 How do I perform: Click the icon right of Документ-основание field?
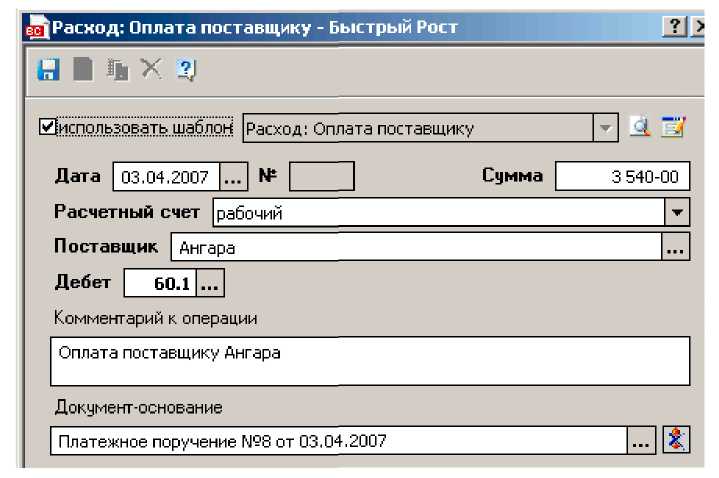pyautogui.click(x=676, y=440)
